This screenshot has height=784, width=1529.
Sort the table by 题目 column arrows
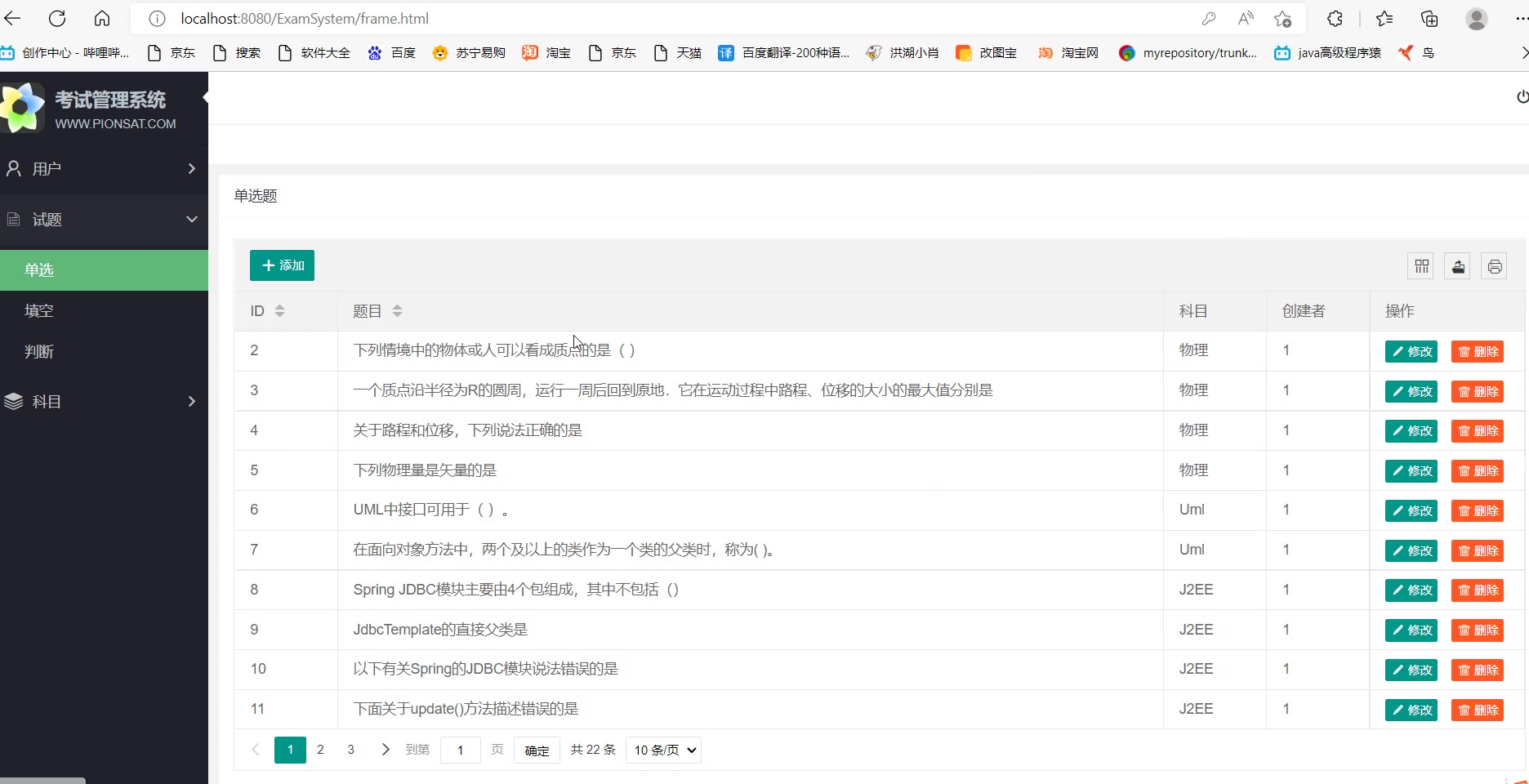[397, 311]
